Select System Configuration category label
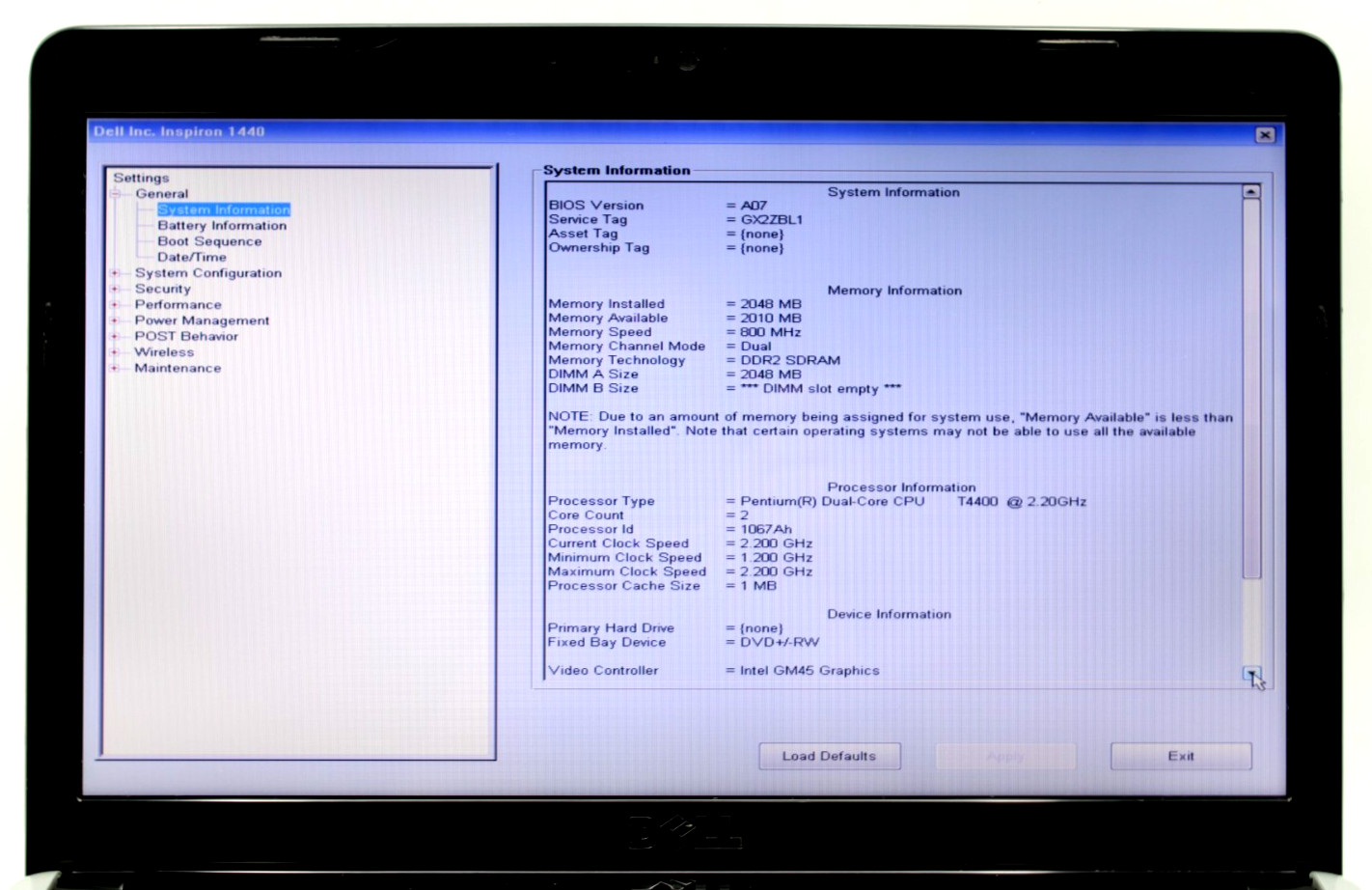 click(208, 273)
